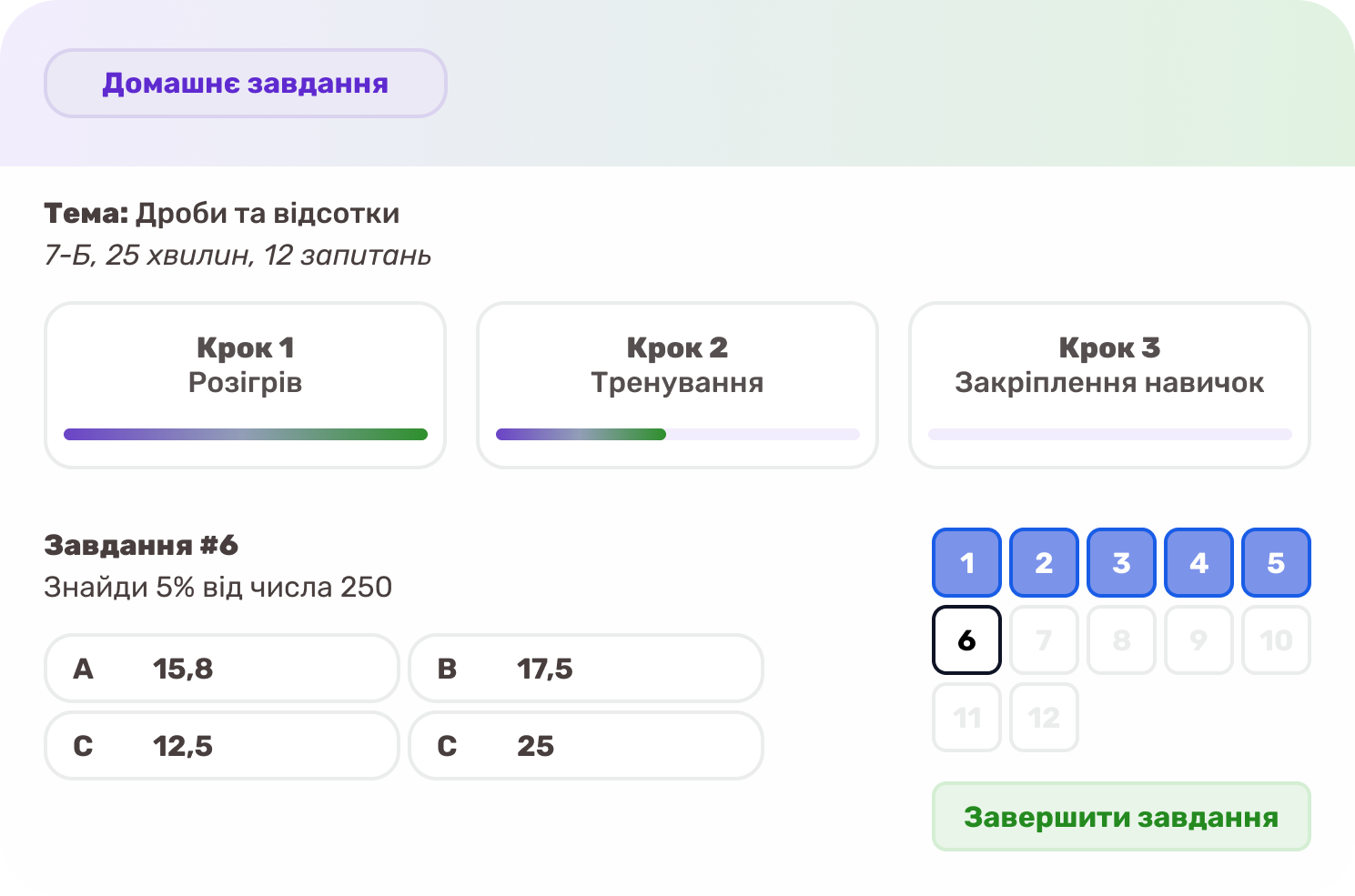Pick the answer option 12,5
The image size is (1355, 896).
[221, 746]
